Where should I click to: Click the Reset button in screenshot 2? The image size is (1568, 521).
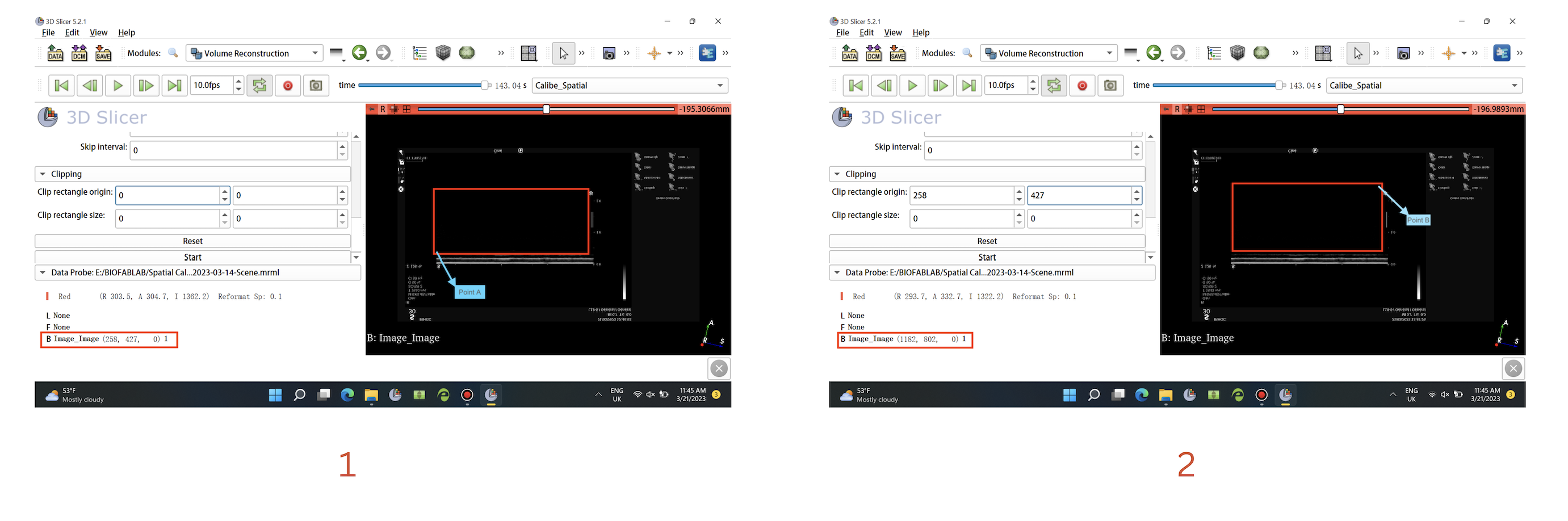[x=987, y=242]
